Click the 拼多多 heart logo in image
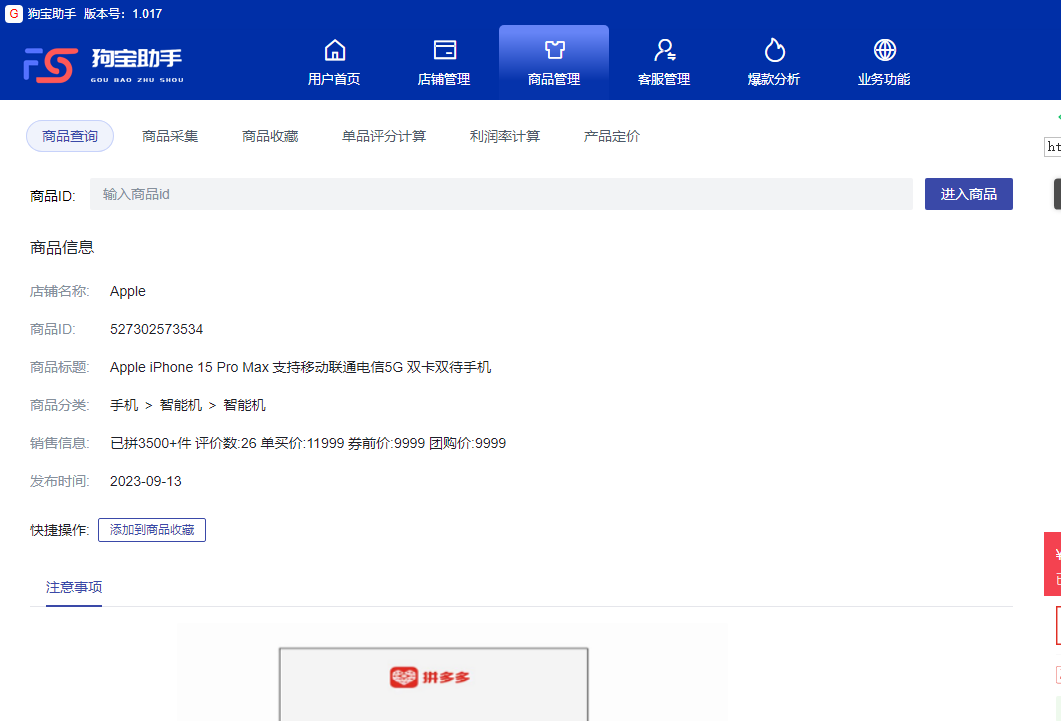The width and height of the screenshot is (1061, 721). pyautogui.click(x=404, y=676)
